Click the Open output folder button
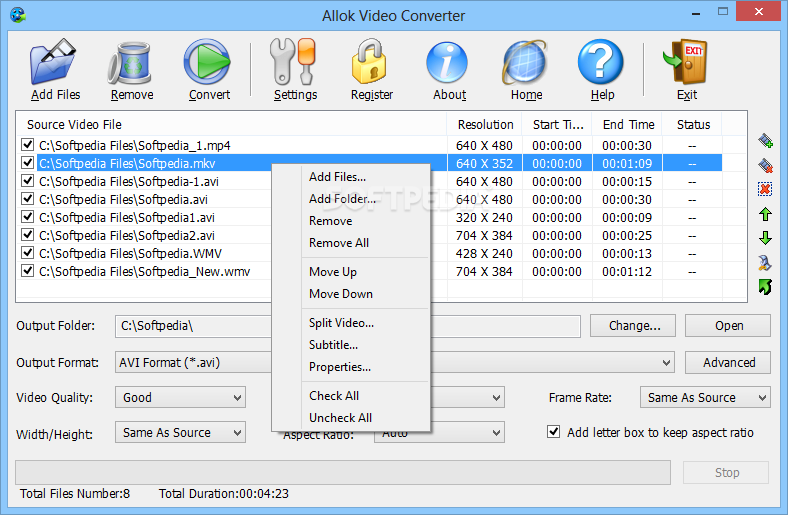Screen dimensions: 788x515 728,326
